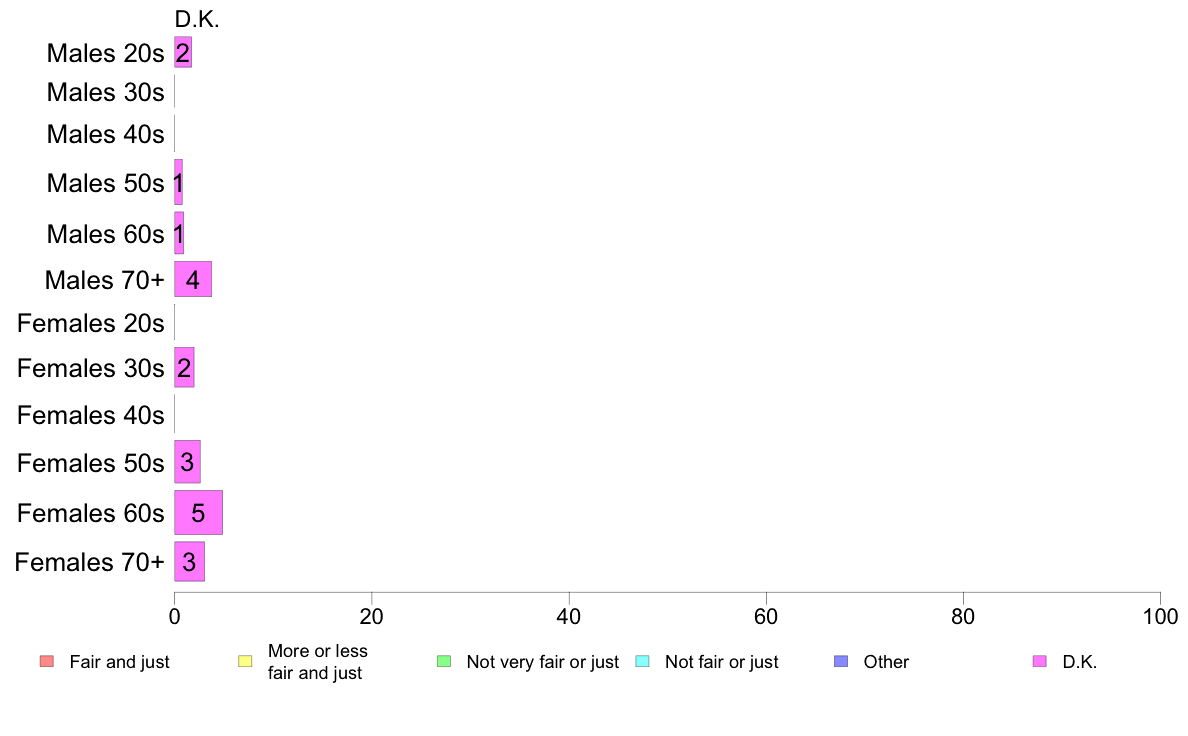Click the Males 20s D.K. bar
Image resolution: width=1188 pixels, height=736 pixels.
(x=183, y=53)
